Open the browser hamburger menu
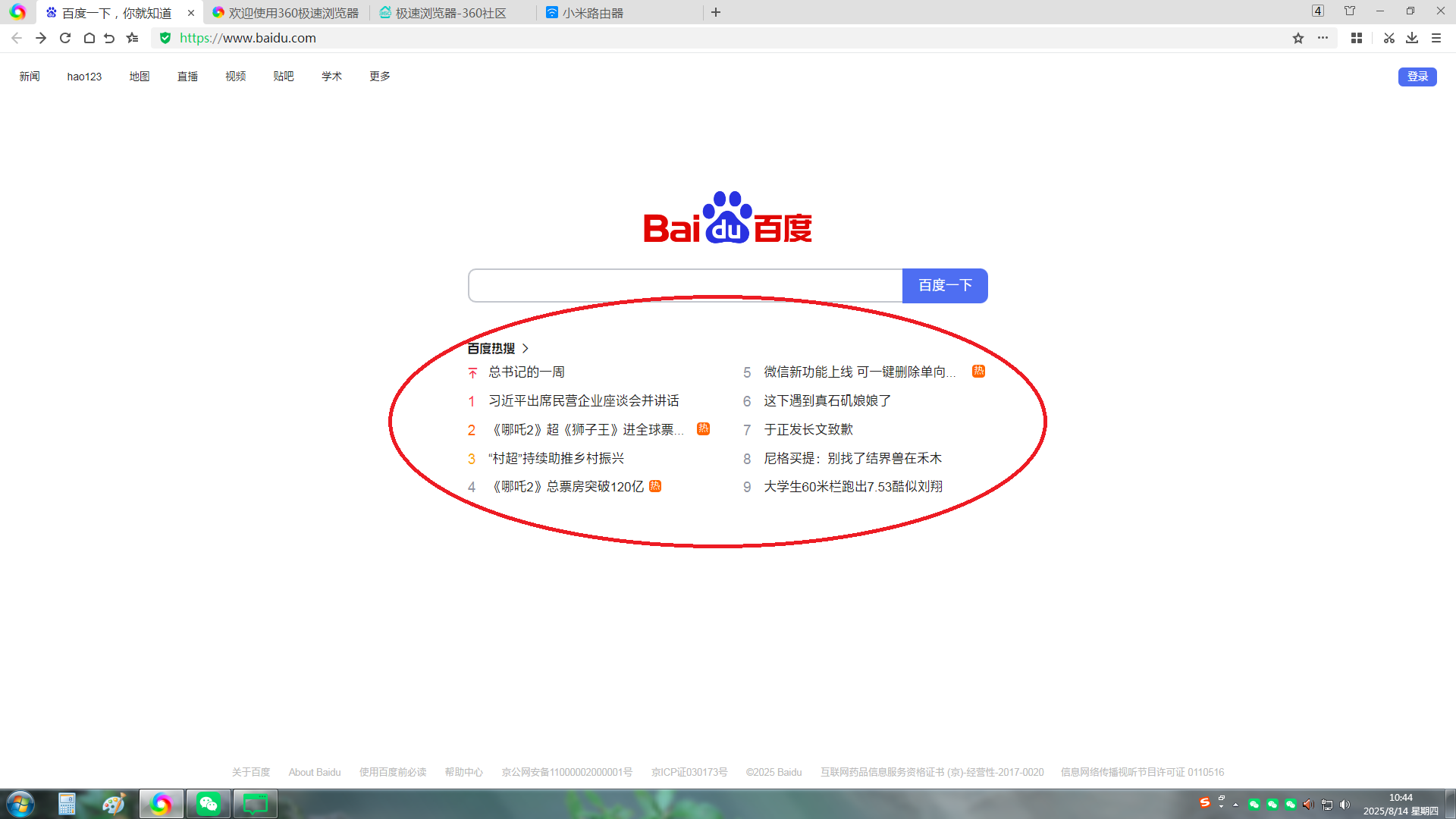Screen dimensions: 1456x819 [x=1436, y=38]
